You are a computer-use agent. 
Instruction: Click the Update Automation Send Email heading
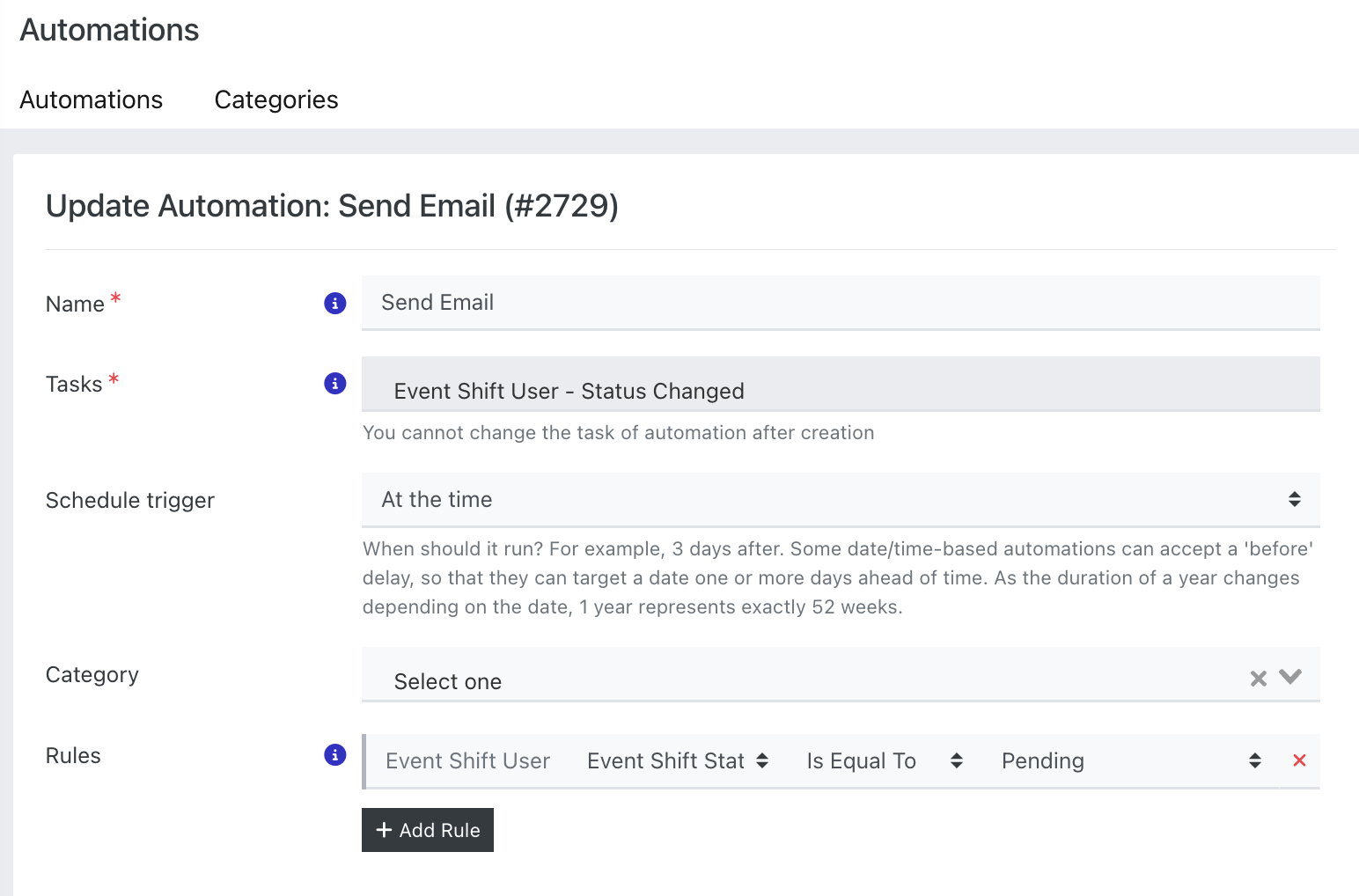coord(332,206)
